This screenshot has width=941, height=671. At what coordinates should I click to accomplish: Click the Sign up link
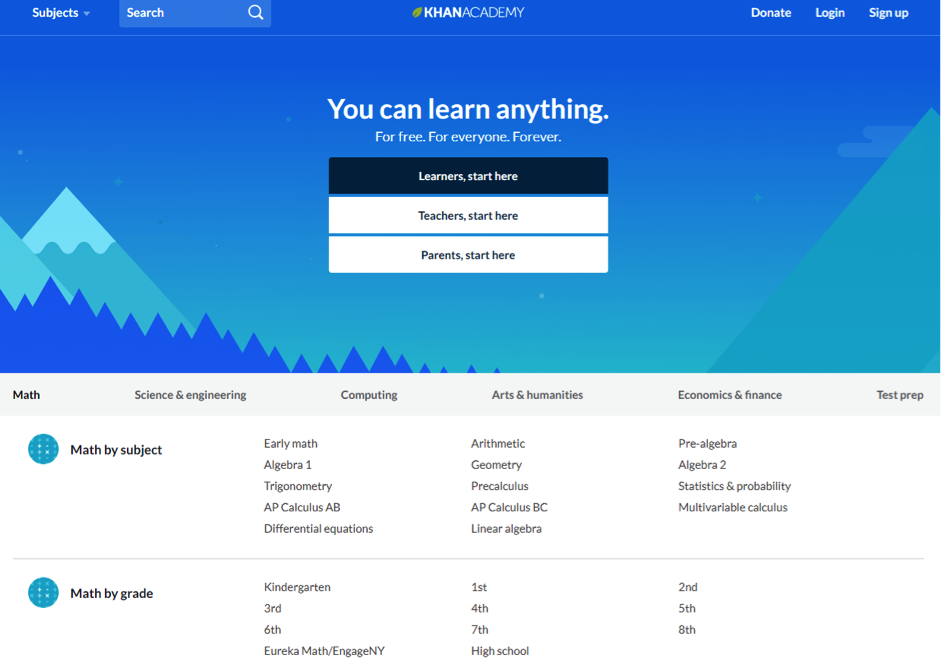click(x=888, y=13)
